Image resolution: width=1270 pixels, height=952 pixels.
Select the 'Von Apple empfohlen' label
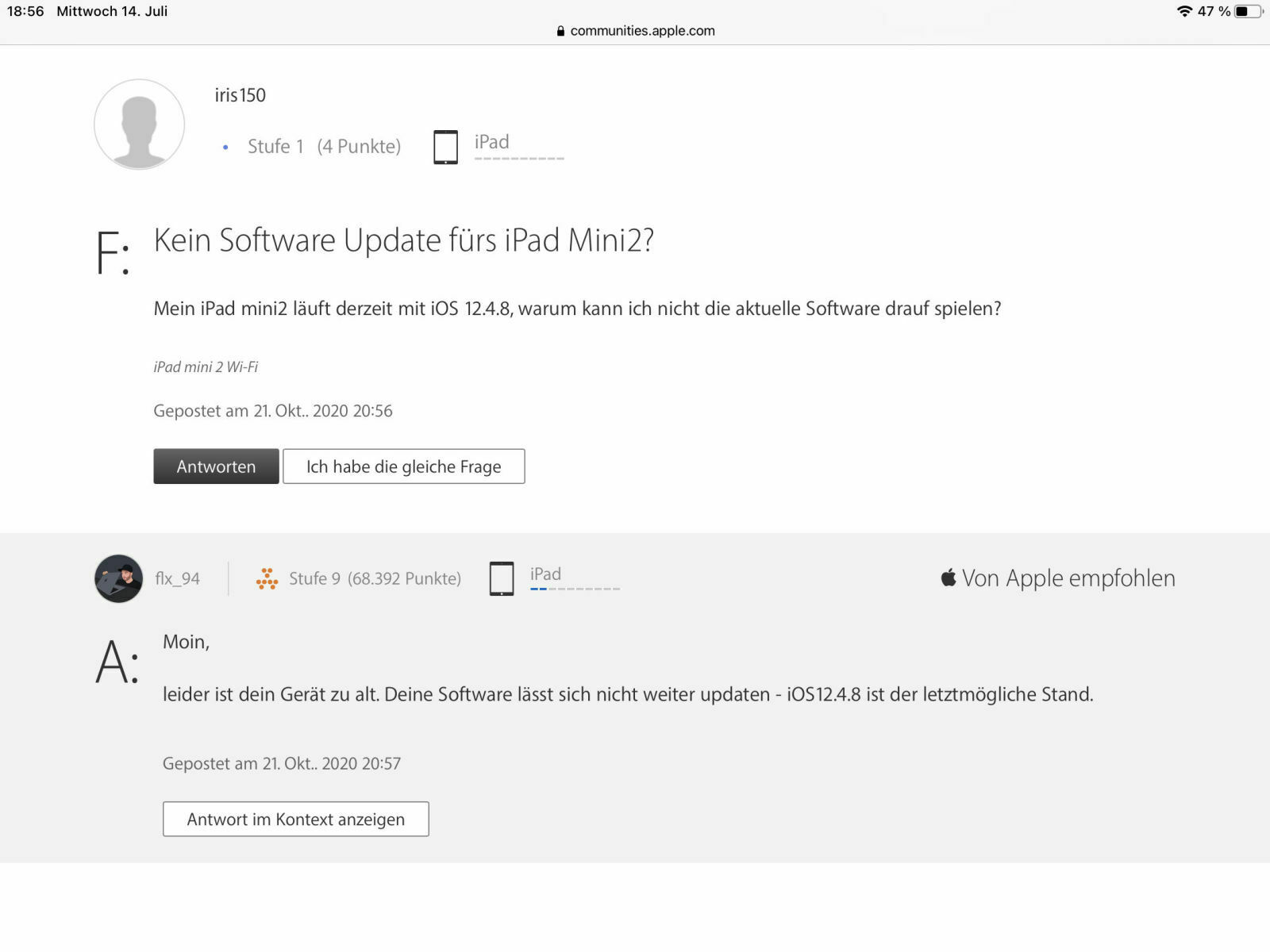pyautogui.click(x=1068, y=578)
